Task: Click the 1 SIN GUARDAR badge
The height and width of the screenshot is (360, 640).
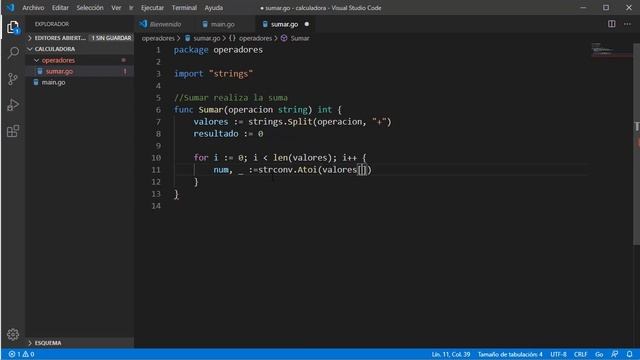Action: 111,38
